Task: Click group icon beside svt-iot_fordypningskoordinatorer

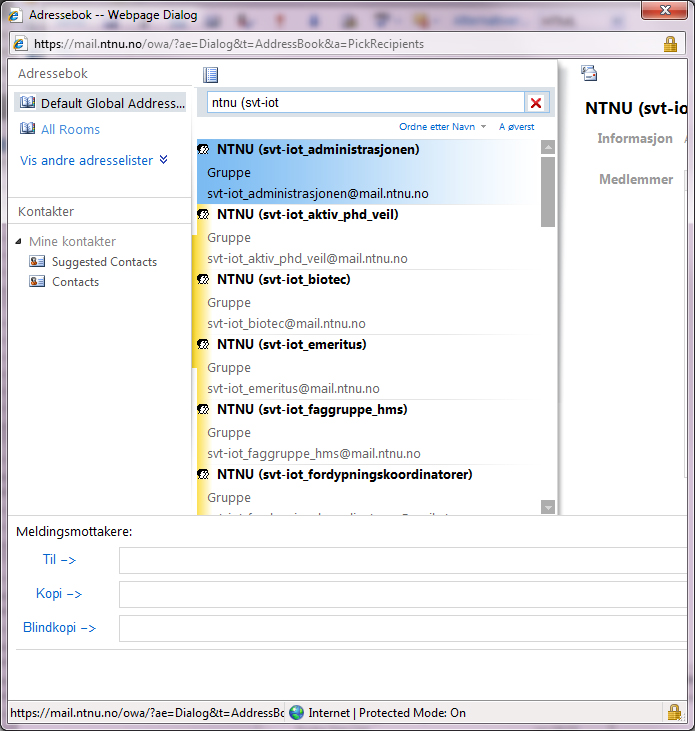Action: coord(203,475)
